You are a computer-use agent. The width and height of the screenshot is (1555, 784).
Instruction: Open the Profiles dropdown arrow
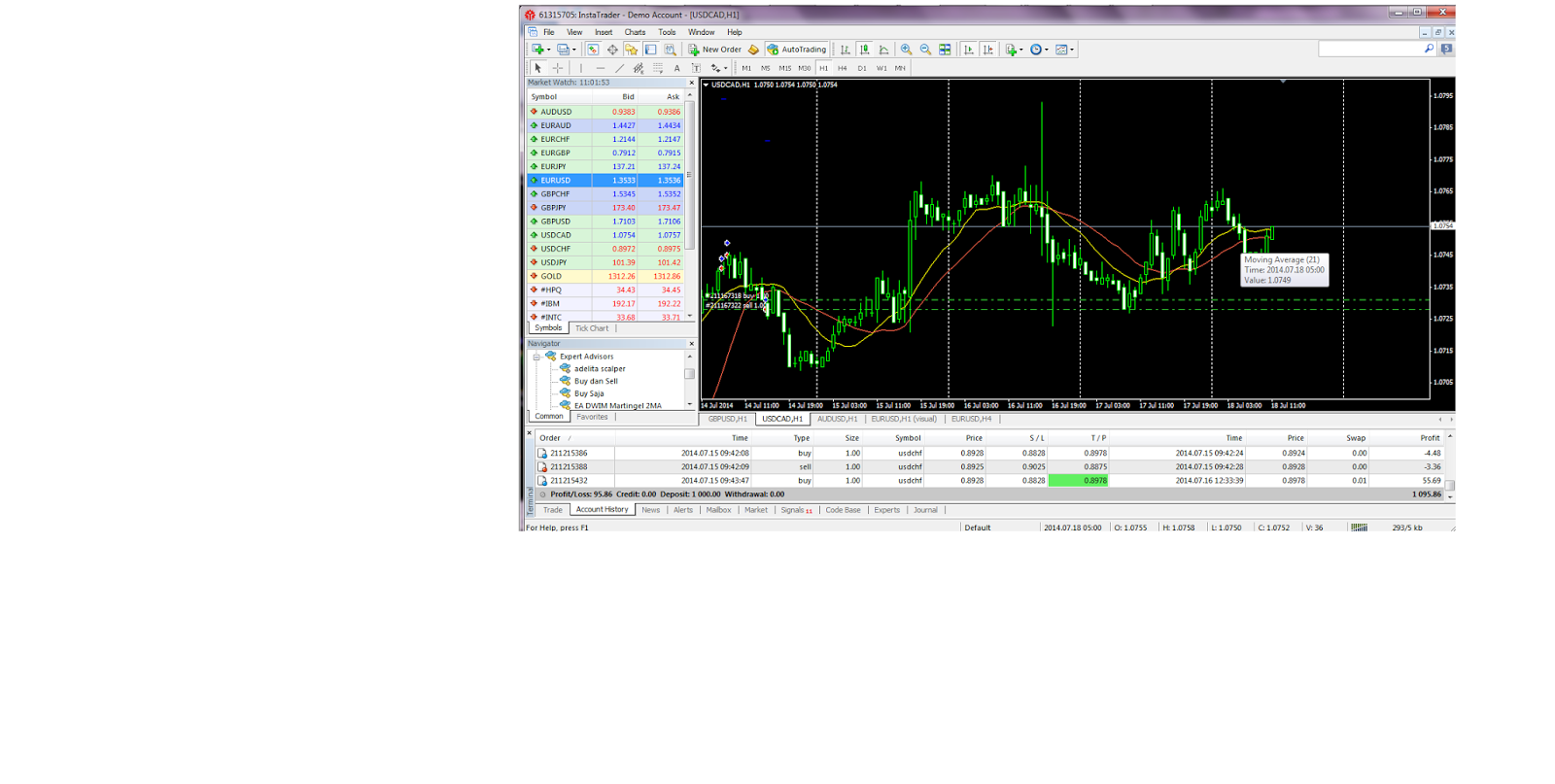pyautogui.click(x=573, y=50)
